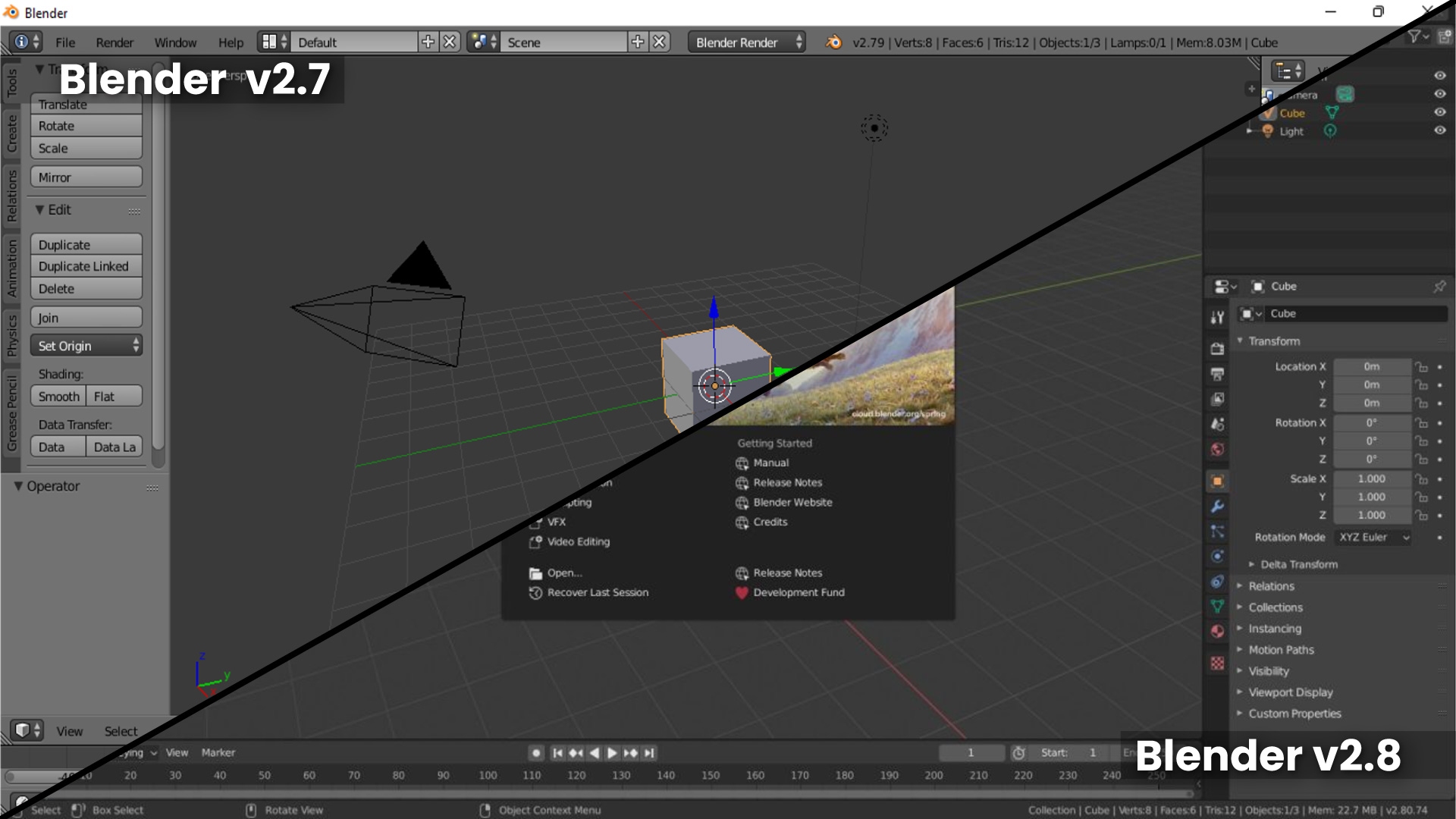Open the Object Data mesh tab
Image resolution: width=1456 pixels, height=819 pixels.
pos(1217,606)
